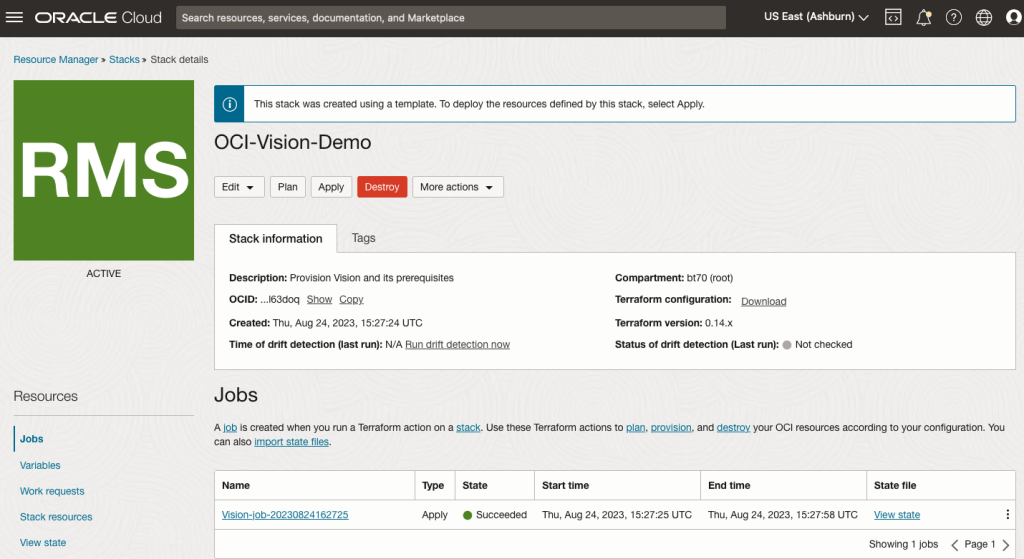Expand the Edit dropdown button
The height and width of the screenshot is (559, 1024).
(x=239, y=187)
